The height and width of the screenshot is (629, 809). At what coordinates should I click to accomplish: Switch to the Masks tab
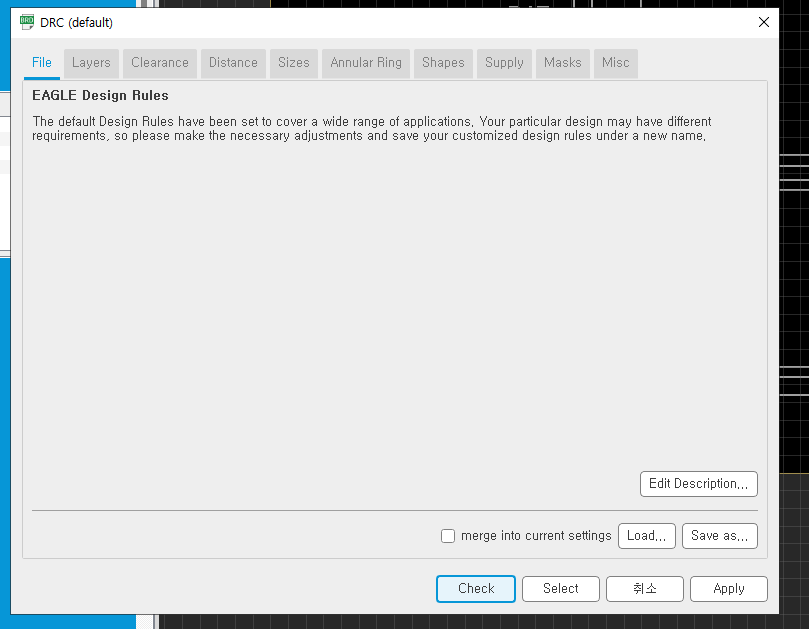click(x=562, y=63)
